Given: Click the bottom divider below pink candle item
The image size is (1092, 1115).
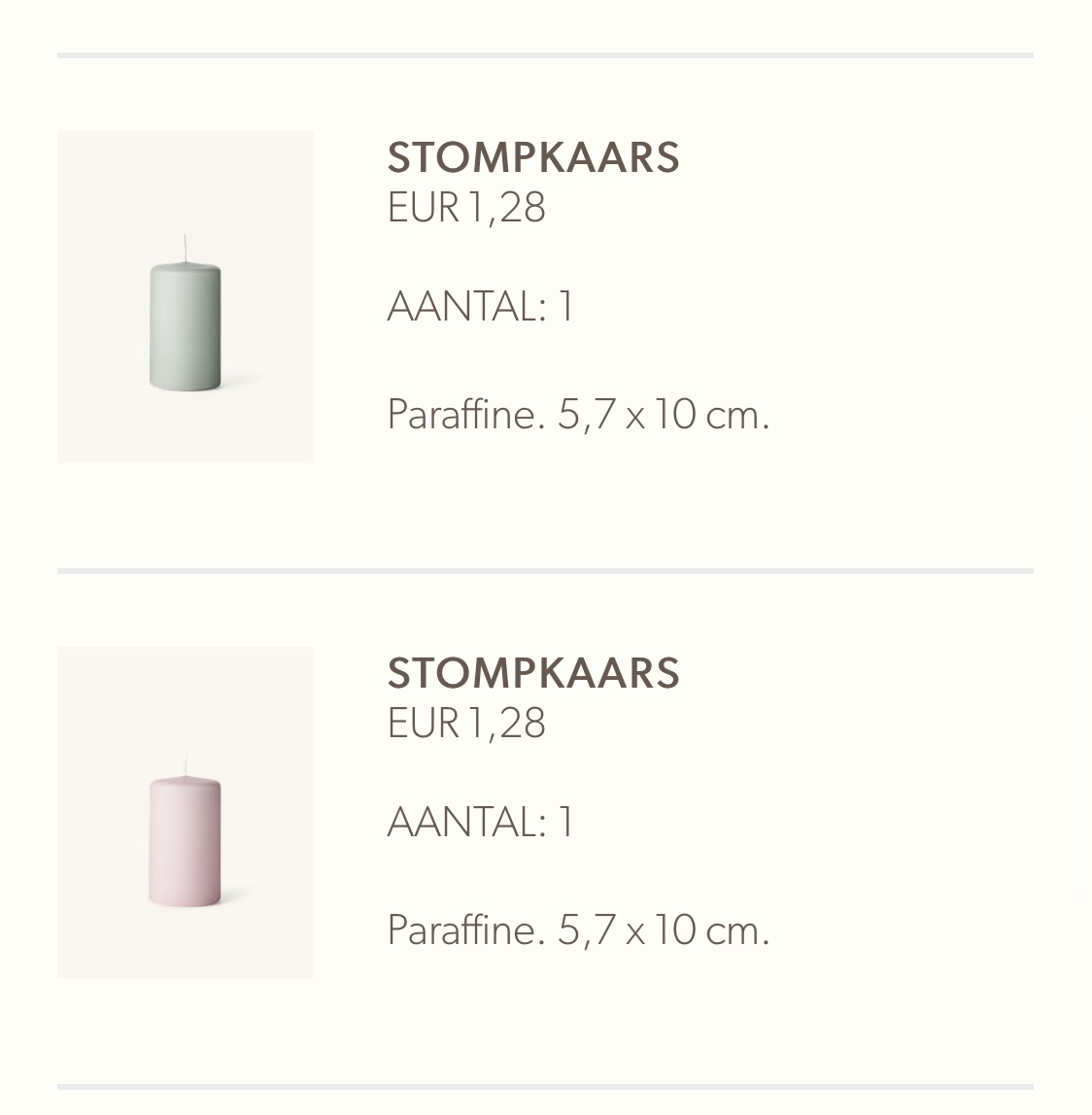Looking at the screenshot, I should tap(545, 1087).
